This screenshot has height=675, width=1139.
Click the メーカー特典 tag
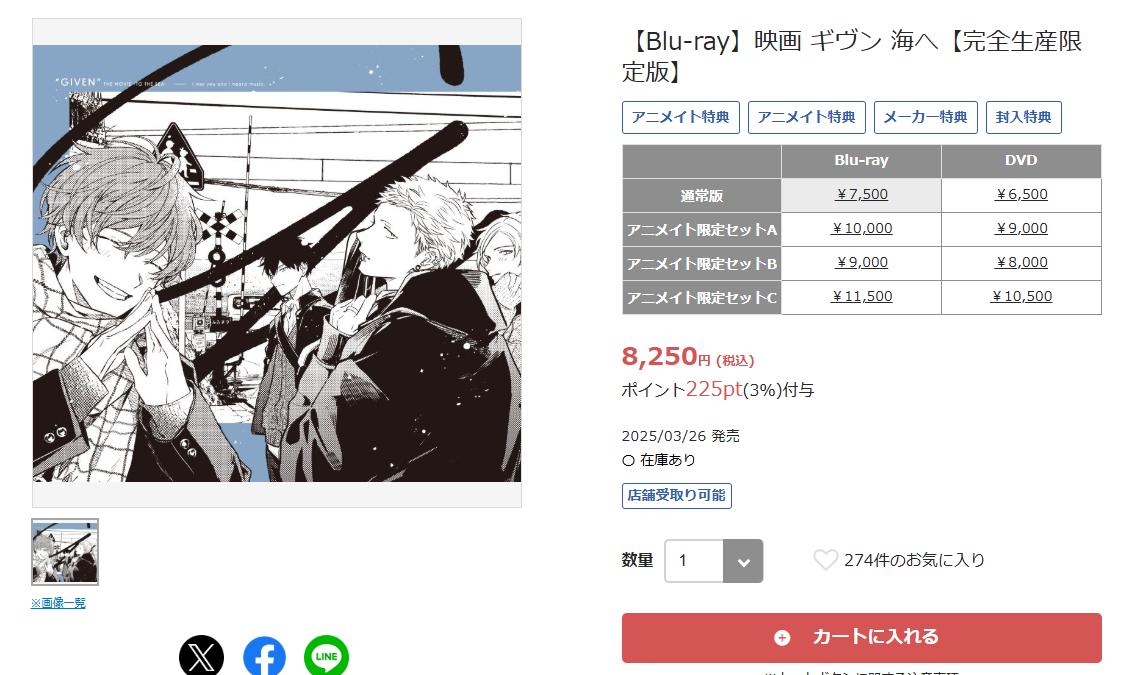(x=925, y=118)
